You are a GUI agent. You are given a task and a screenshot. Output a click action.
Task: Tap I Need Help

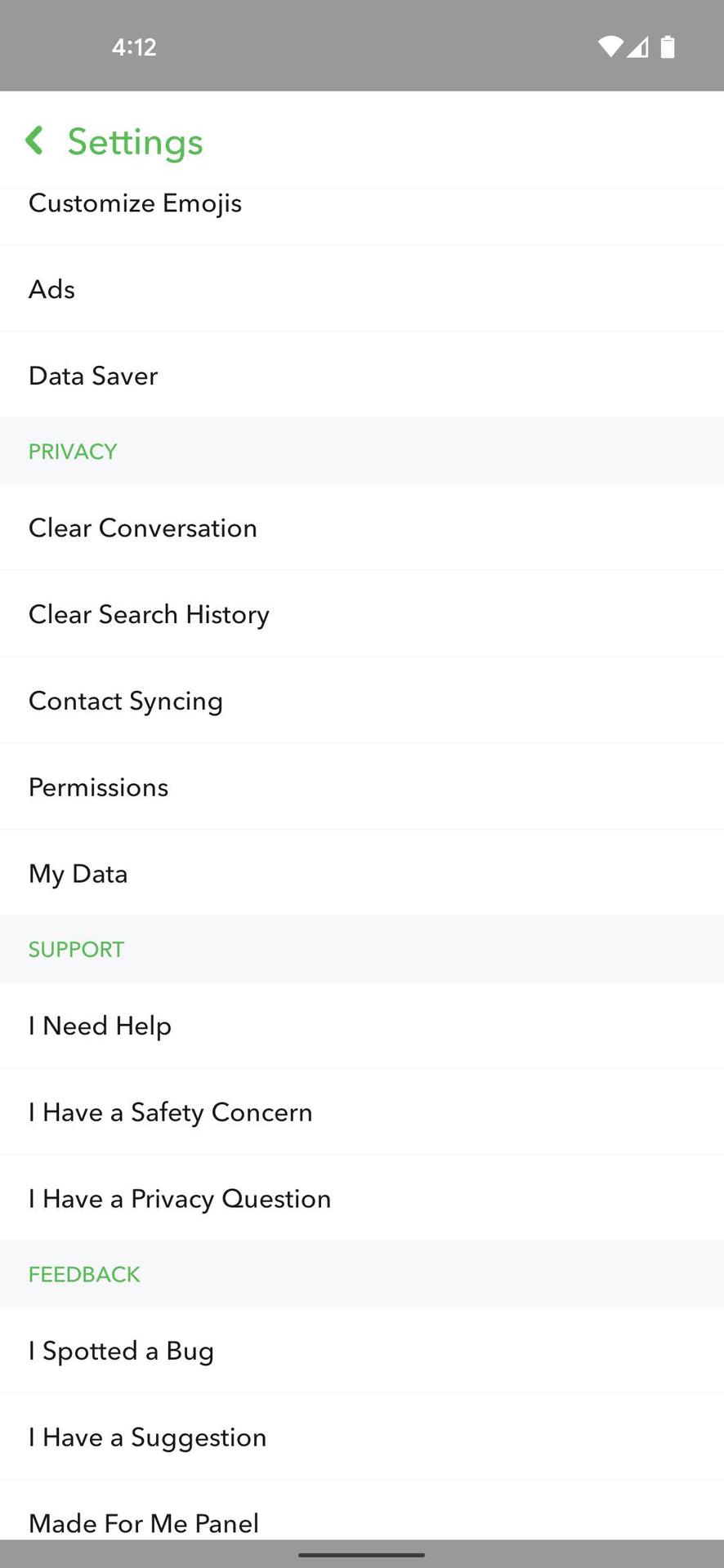click(100, 1026)
